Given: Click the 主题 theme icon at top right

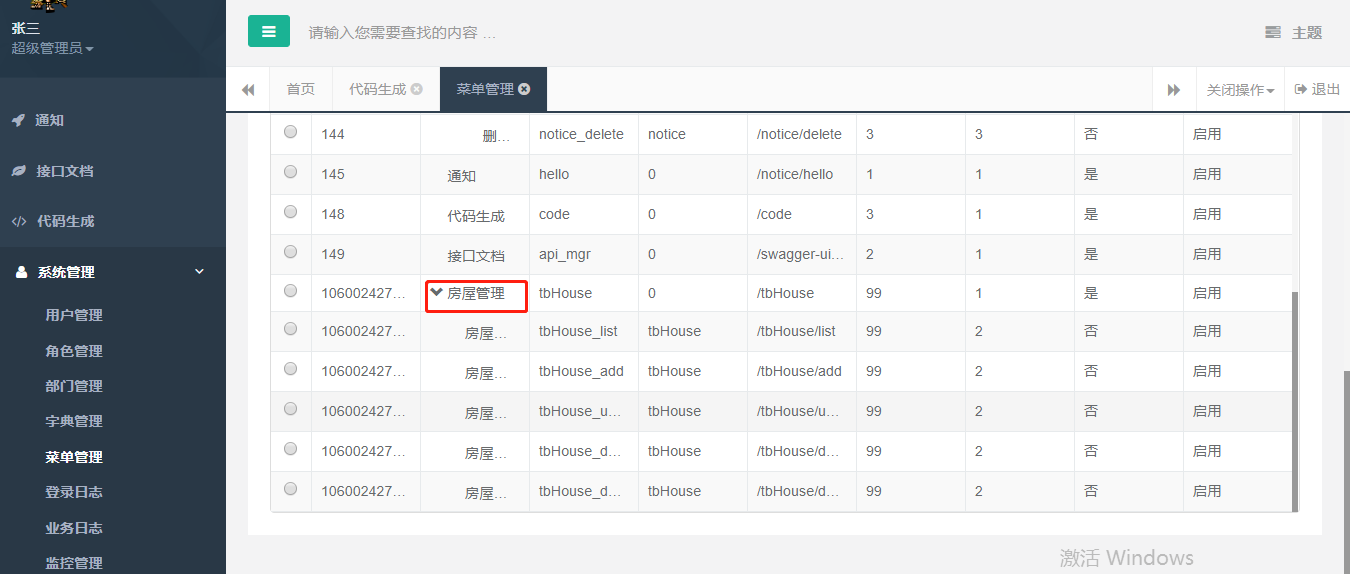Looking at the screenshot, I should (x=1273, y=33).
